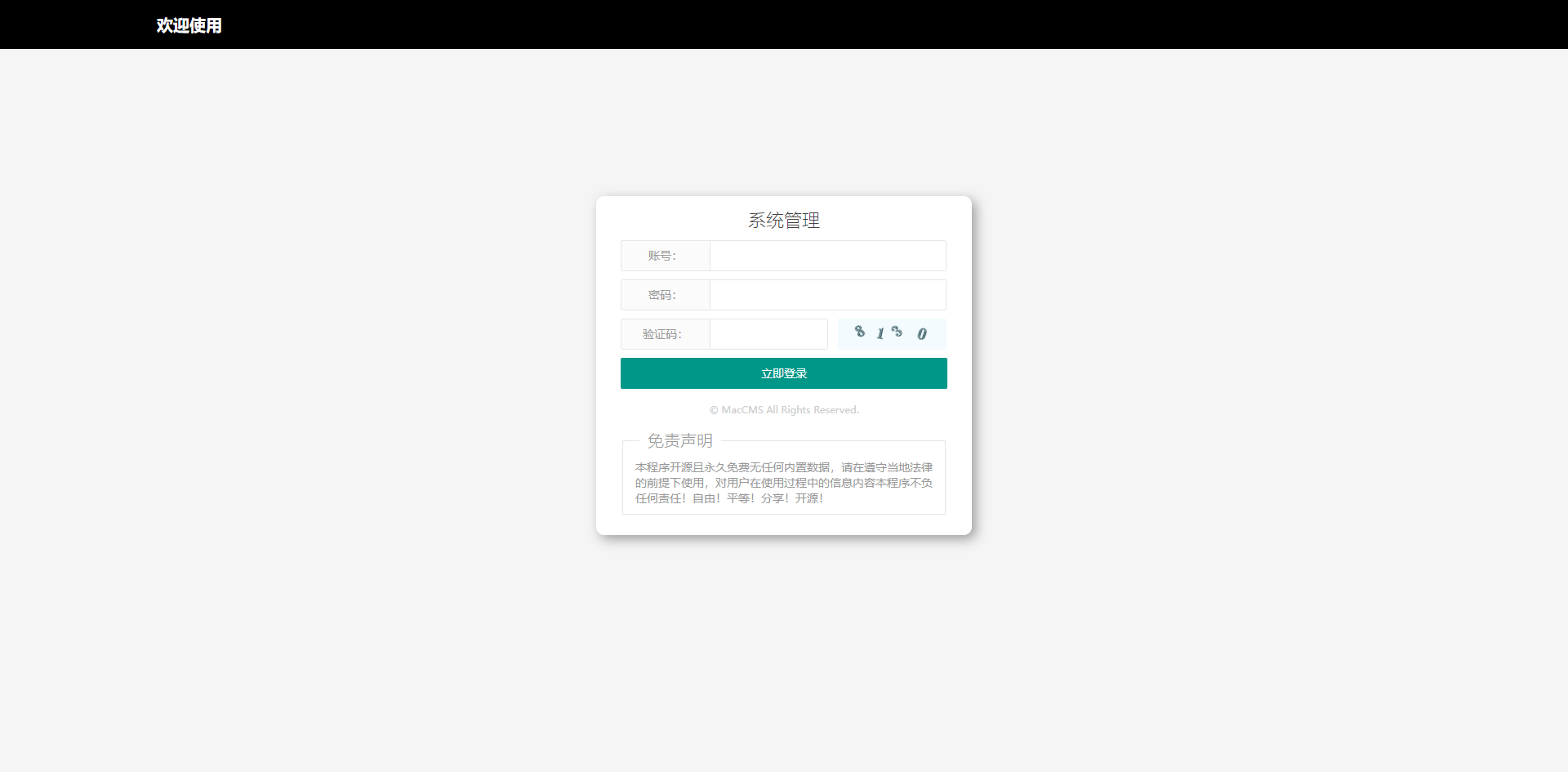This screenshot has height=772, width=1568.
Task: Click the page background outside the login card
Action: click(327, 408)
